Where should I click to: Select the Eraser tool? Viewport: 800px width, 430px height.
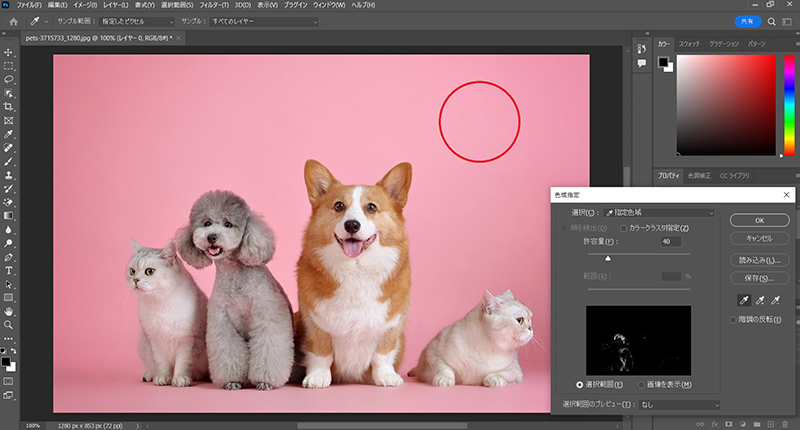9,203
